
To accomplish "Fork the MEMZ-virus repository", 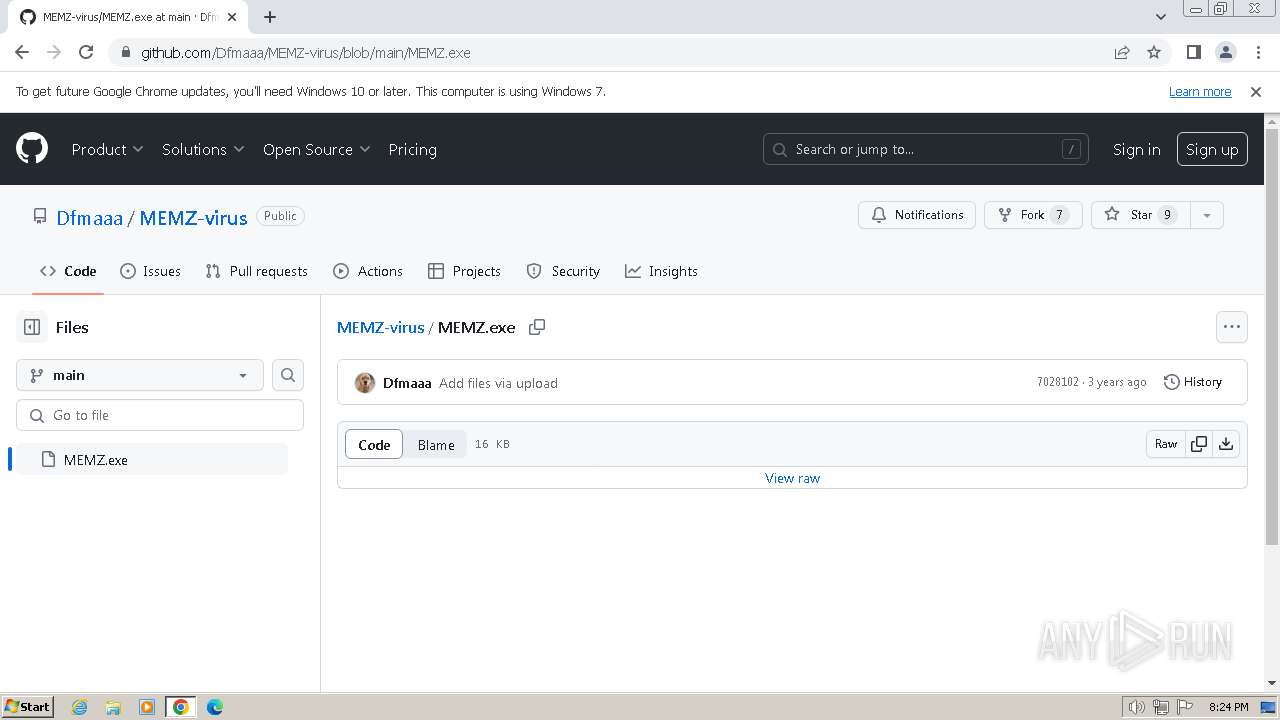I will tap(1033, 215).
